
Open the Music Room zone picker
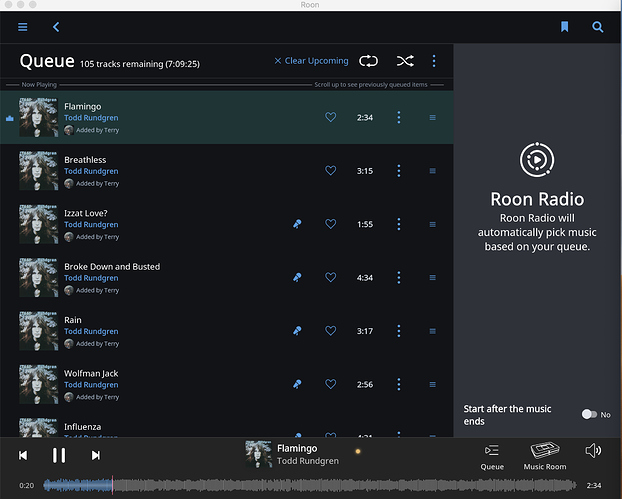coord(545,456)
